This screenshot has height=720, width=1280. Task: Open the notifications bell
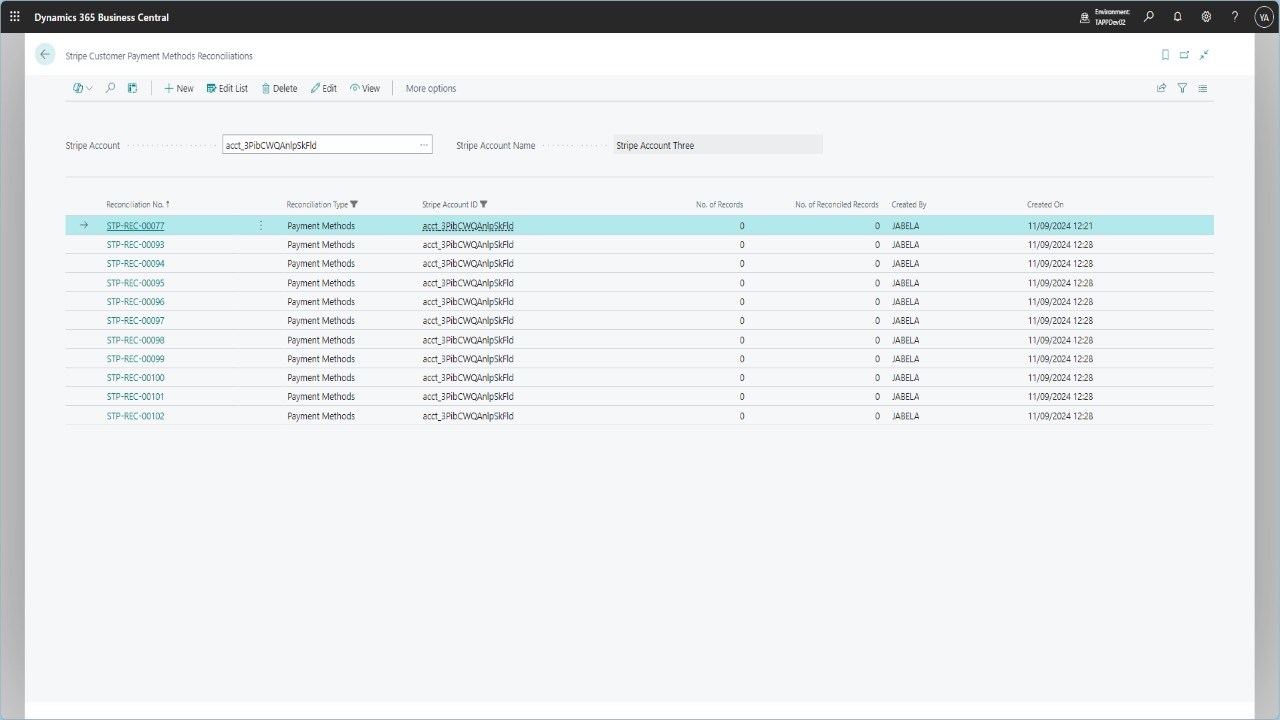(x=1177, y=17)
